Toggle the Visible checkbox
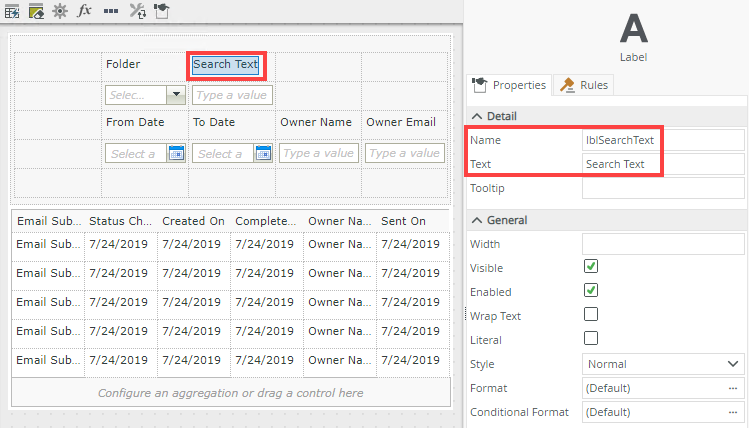Viewport: 749px width, 428px height. click(x=591, y=267)
